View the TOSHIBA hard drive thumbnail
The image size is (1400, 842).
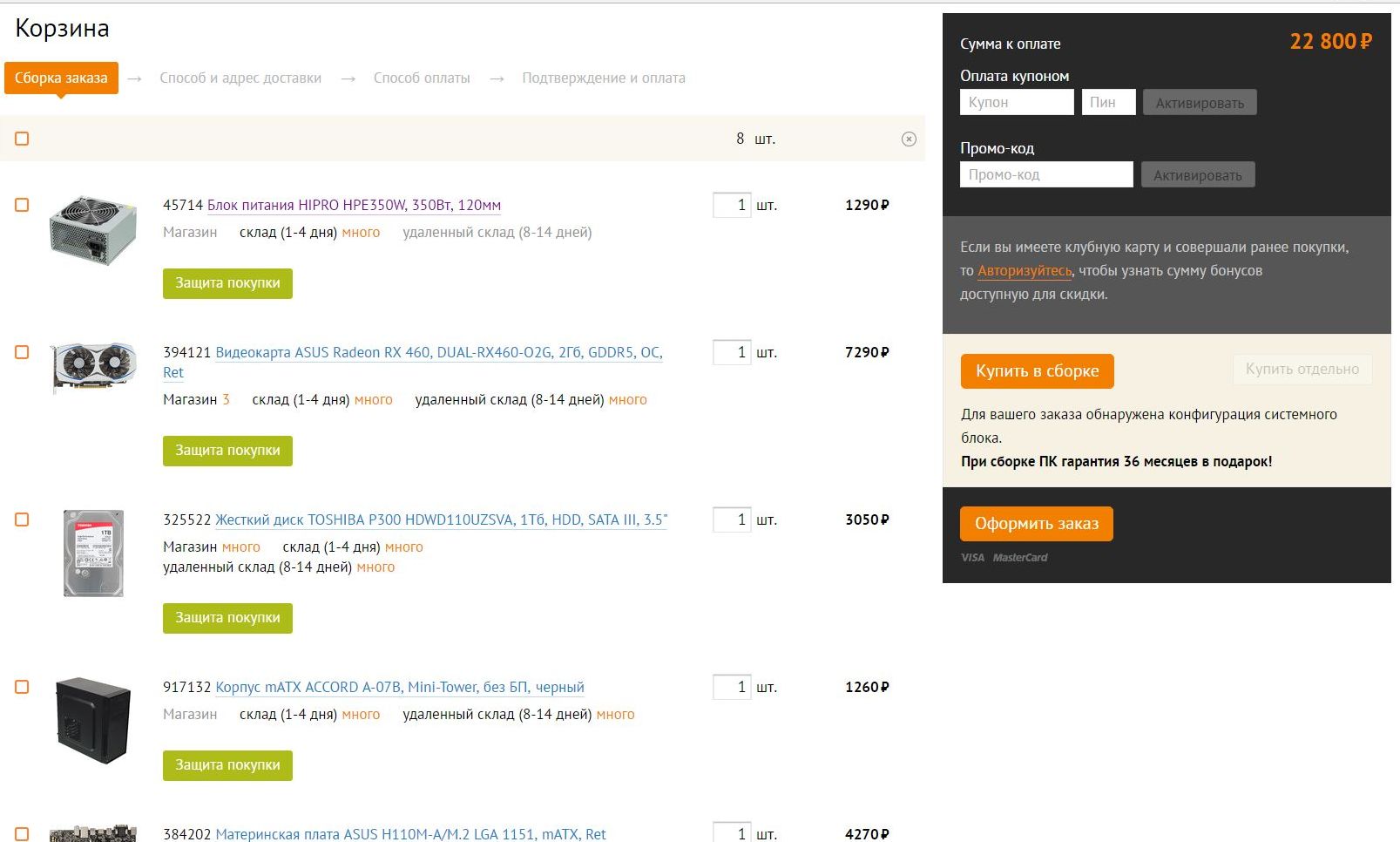pos(93,553)
